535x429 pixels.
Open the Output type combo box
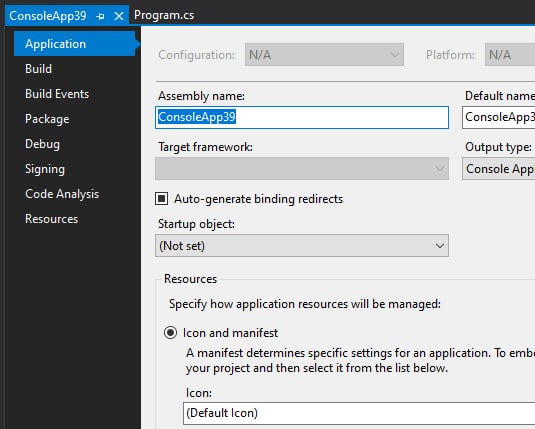click(x=498, y=169)
